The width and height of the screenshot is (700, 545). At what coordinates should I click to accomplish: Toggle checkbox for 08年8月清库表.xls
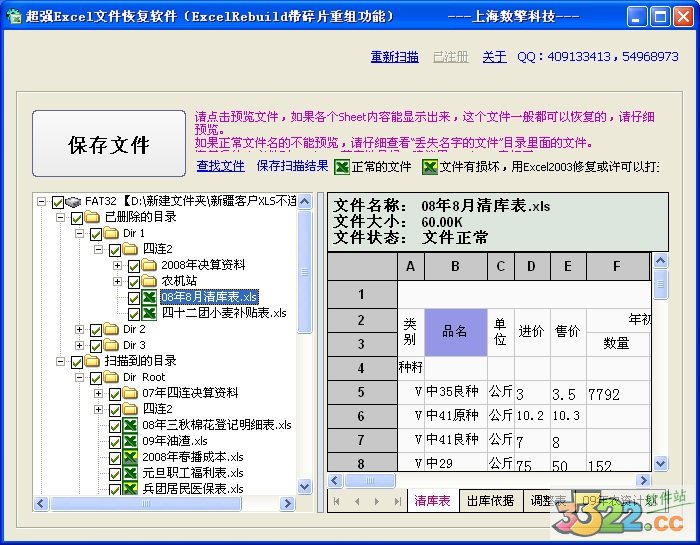pyautogui.click(x=134, y=298)
